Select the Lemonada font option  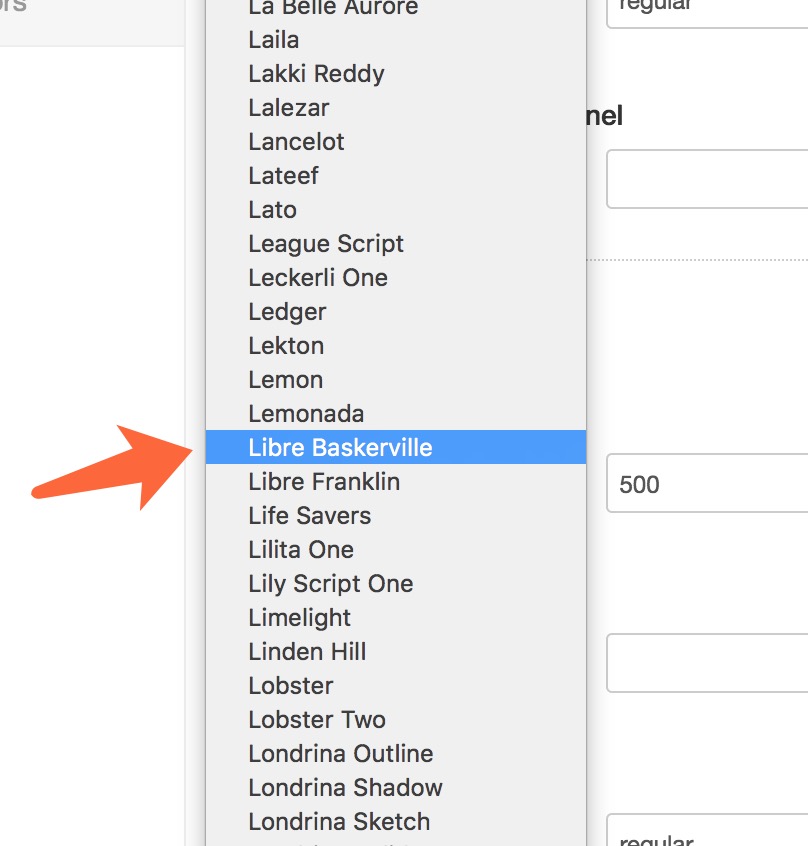(x=306, y=413)
